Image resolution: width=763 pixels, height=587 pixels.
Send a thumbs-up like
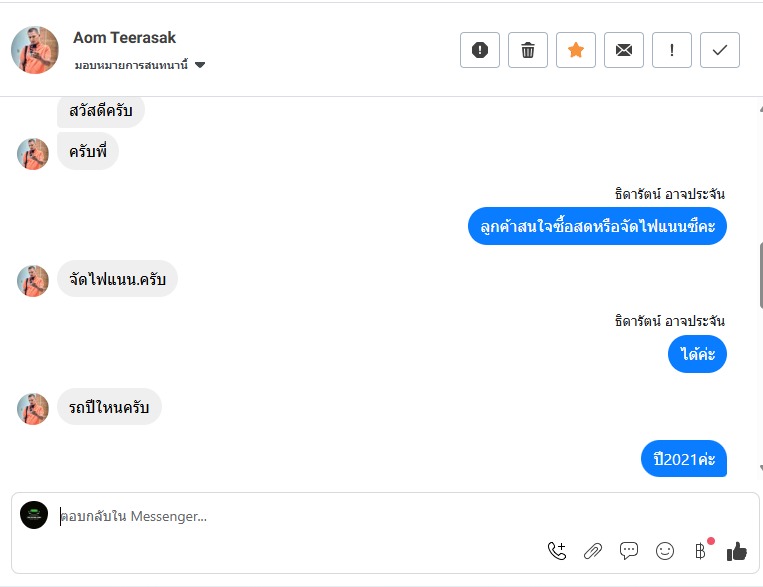[737, 550]
